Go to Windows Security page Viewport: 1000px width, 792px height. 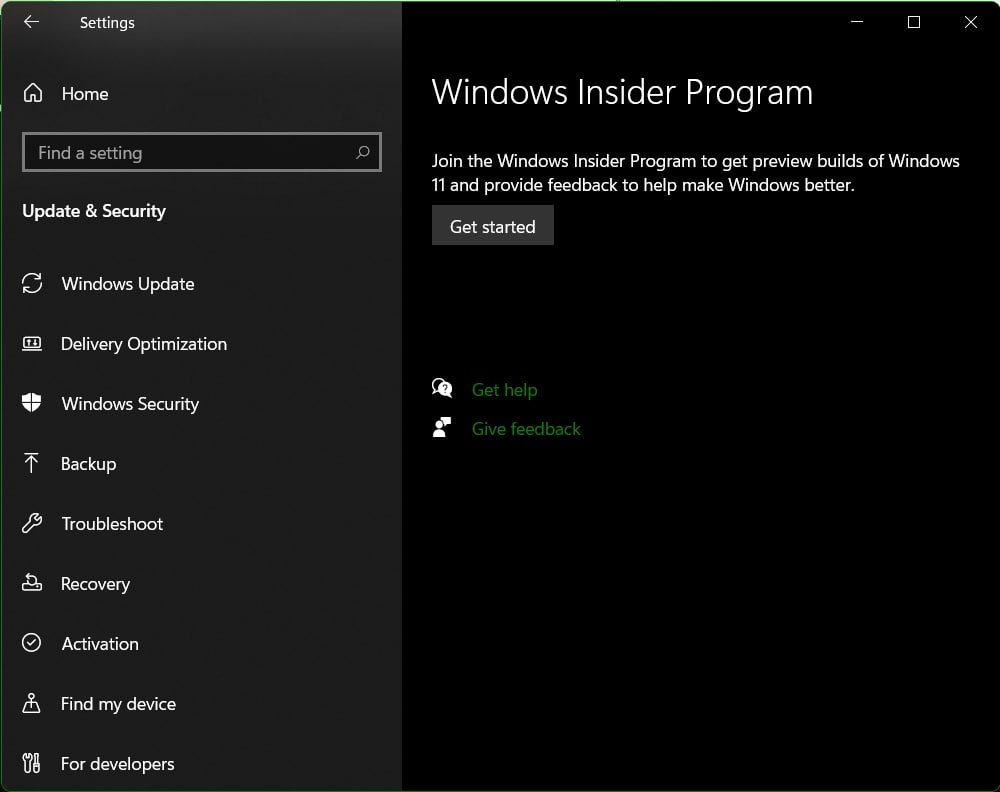[x=130, y=404]
